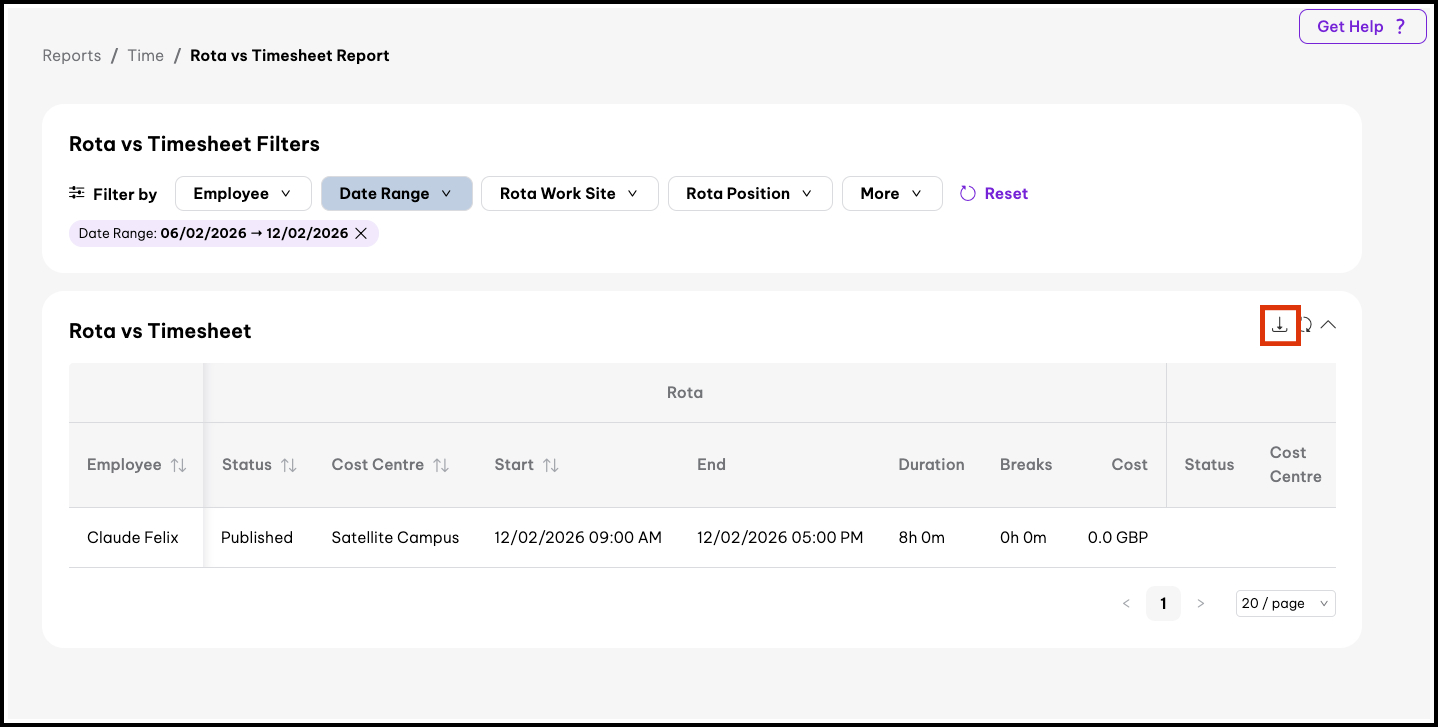
Task: Refresh the Rota vs Timesheet table
Action: coord(1305,325)
